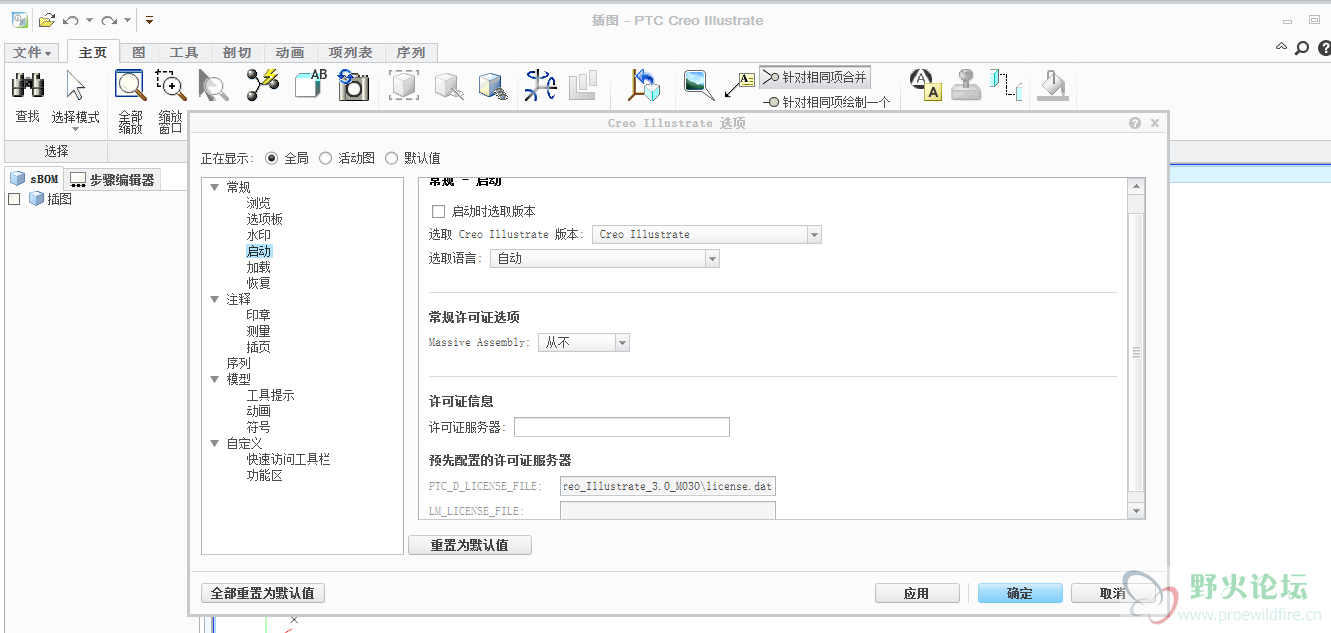Select 工具提示 in the options tree
Viewport: 1331px width, 633px height.
pyautogui.click(x=270, y=395)
